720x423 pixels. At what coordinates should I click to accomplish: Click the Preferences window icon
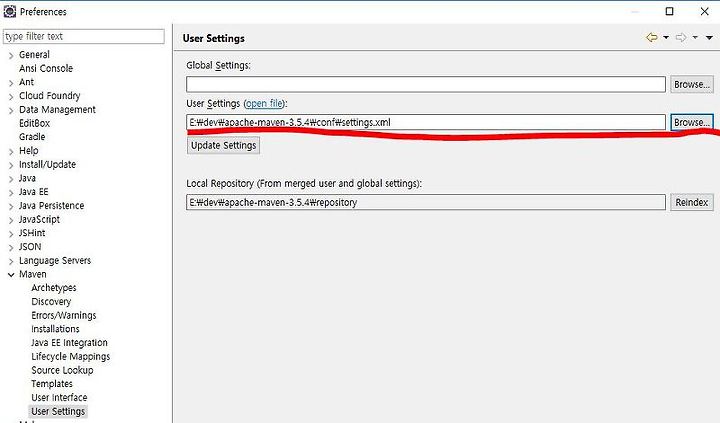[10, 11]
